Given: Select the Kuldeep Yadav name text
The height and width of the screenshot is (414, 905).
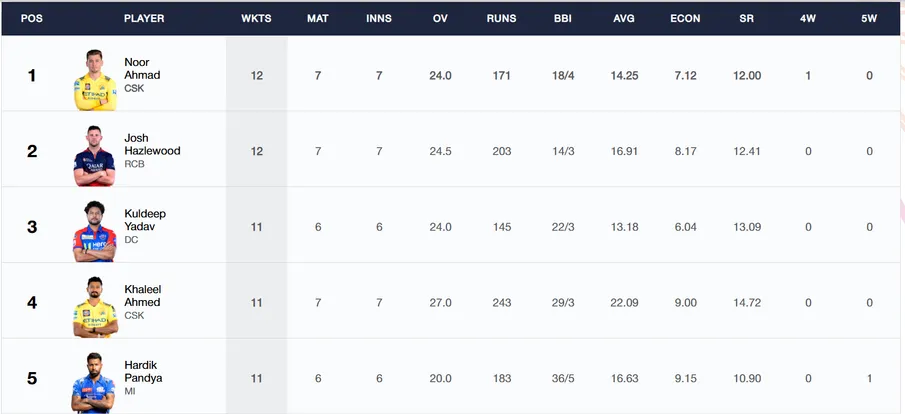Looking at the screenshot, I should [x=145, y=220].
